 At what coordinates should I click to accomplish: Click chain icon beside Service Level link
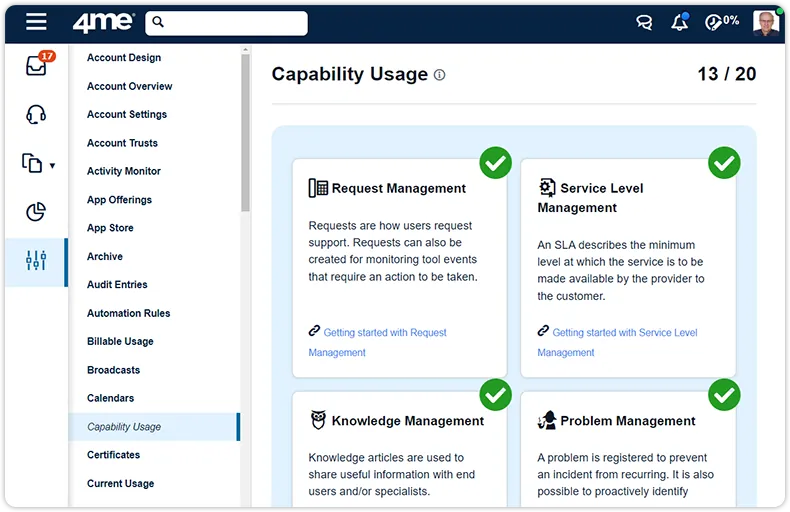pos(543,331)
